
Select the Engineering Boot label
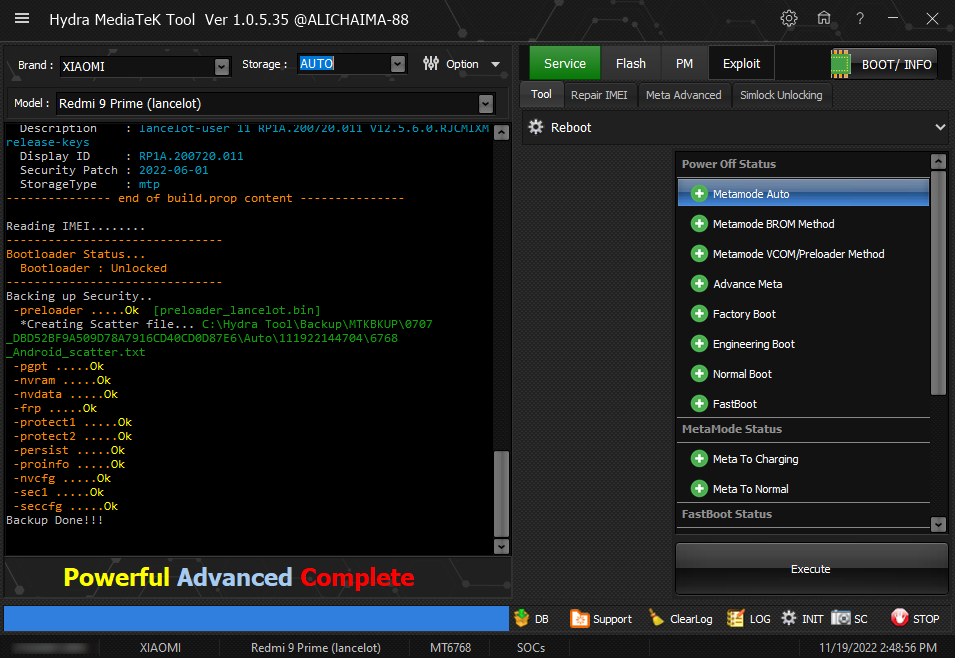click(753, 344)
